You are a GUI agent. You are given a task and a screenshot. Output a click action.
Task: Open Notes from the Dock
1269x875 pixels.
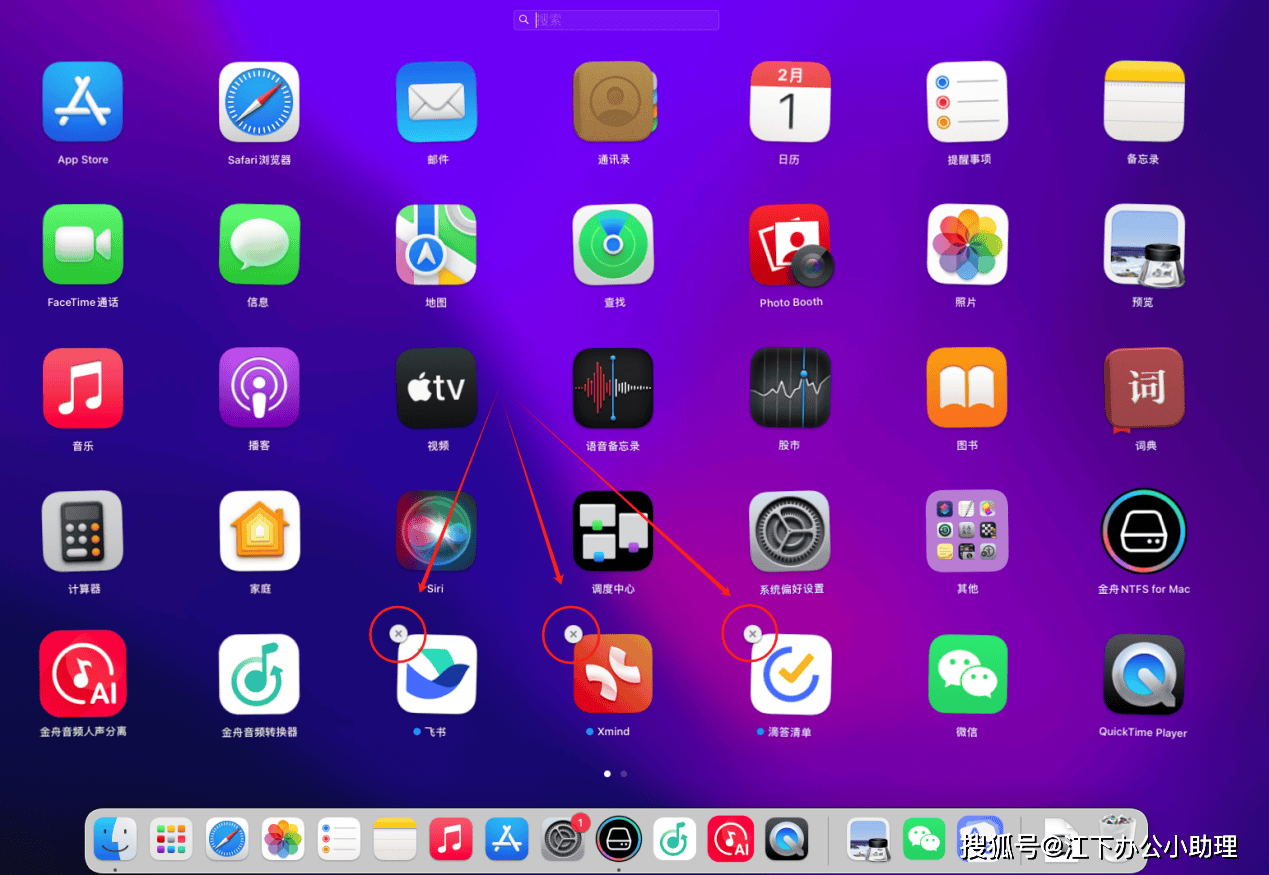(395, 838)
